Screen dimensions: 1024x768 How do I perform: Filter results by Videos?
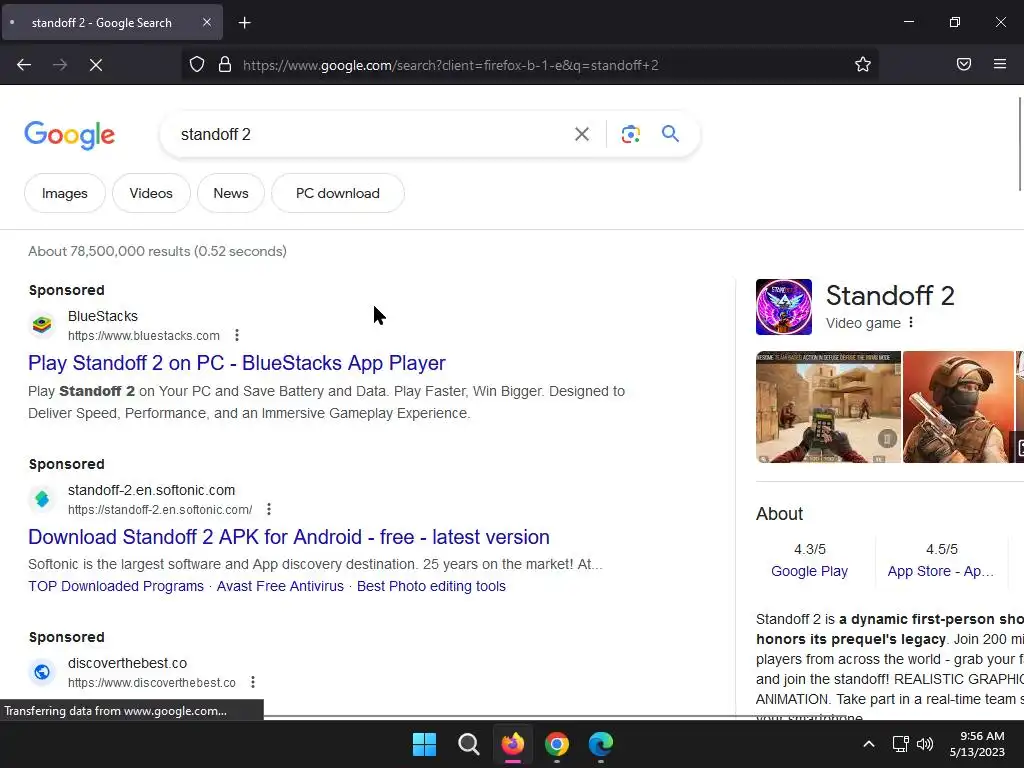click(151, 193)
